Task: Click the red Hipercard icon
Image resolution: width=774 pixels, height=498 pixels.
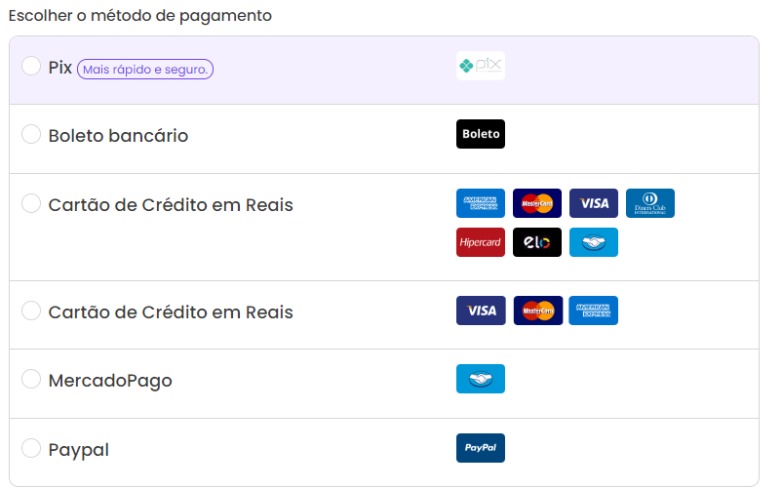Action: [x=480, y=242]
